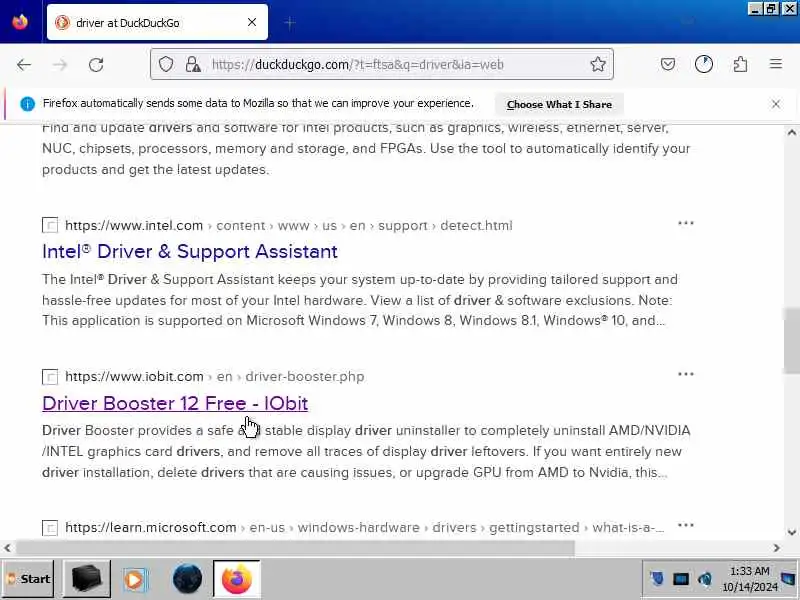Open the 'Driver Booster 12 Free - IObit' result
This screenshot has height=600, width=800.
click(175, 403)
